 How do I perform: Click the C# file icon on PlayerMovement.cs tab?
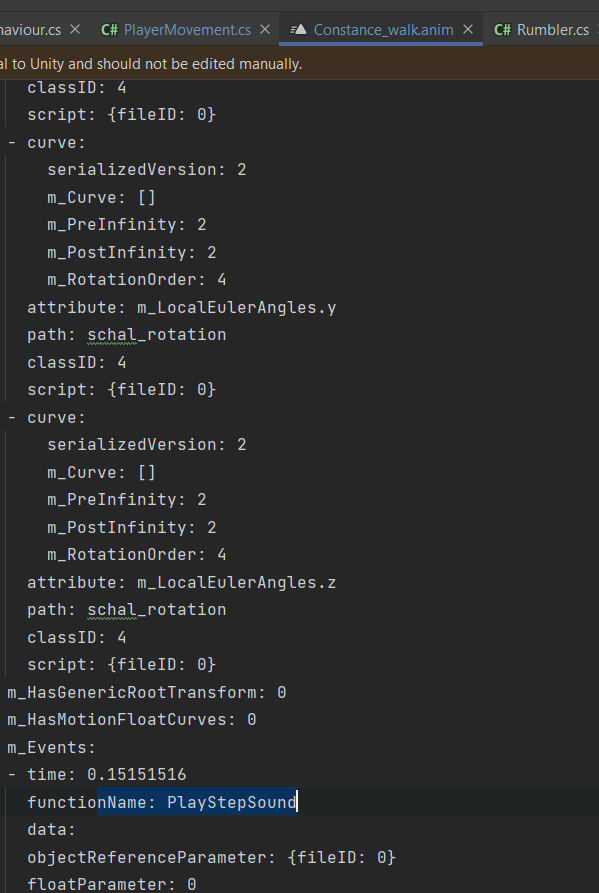tap(109, 29)
